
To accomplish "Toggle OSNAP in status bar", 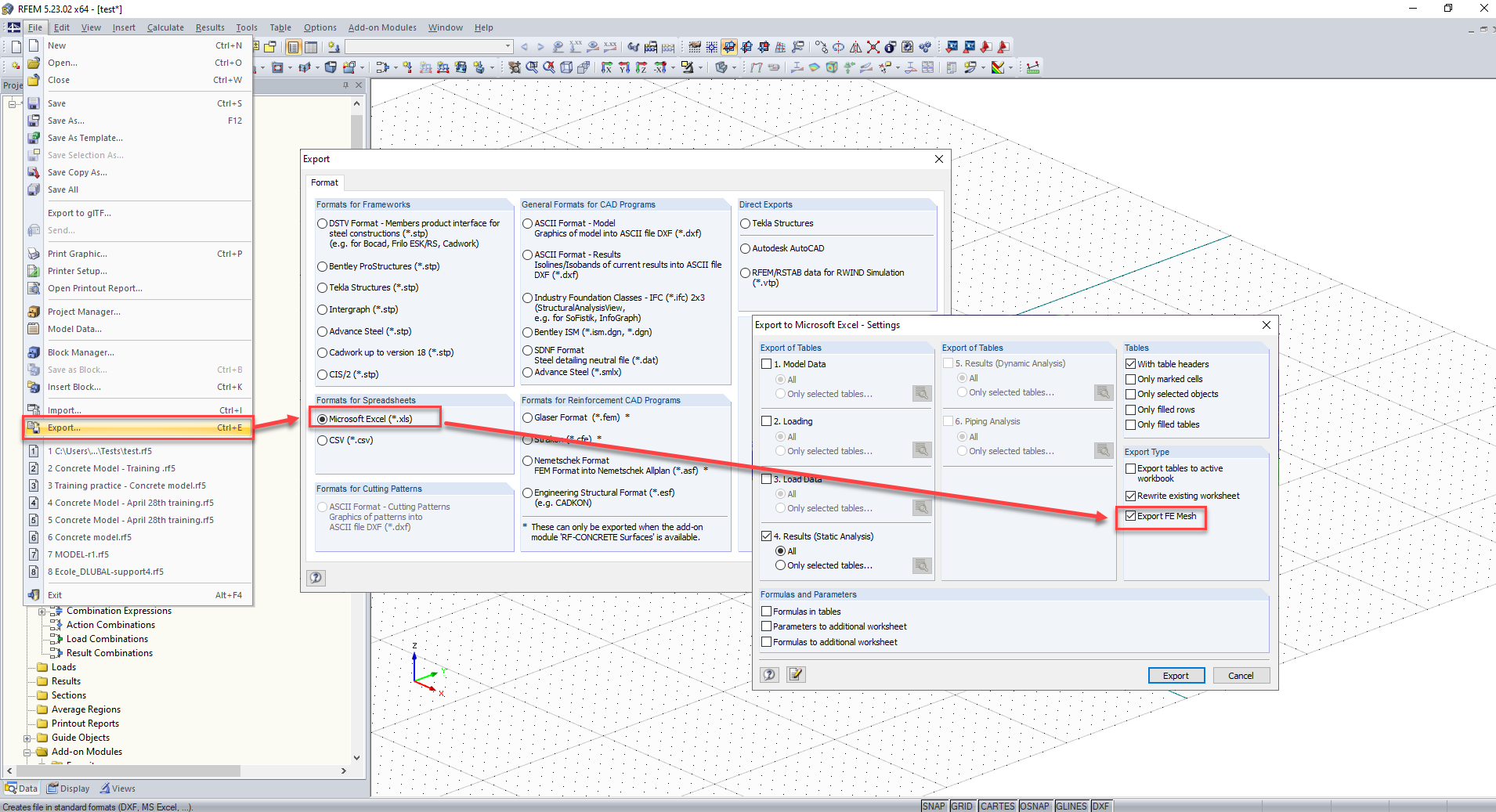I will coord(1035,806).
